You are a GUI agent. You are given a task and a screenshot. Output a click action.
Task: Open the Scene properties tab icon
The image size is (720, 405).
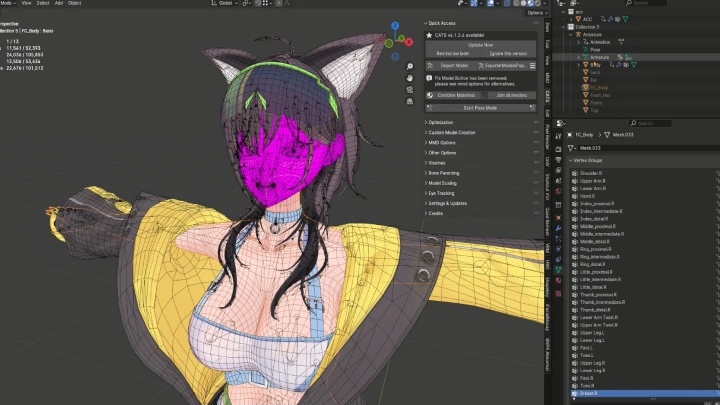(558, 181)
